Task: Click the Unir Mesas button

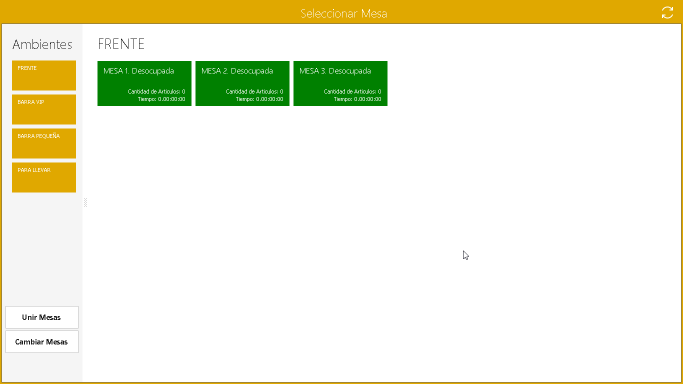Action: click(x=42, y=317)
